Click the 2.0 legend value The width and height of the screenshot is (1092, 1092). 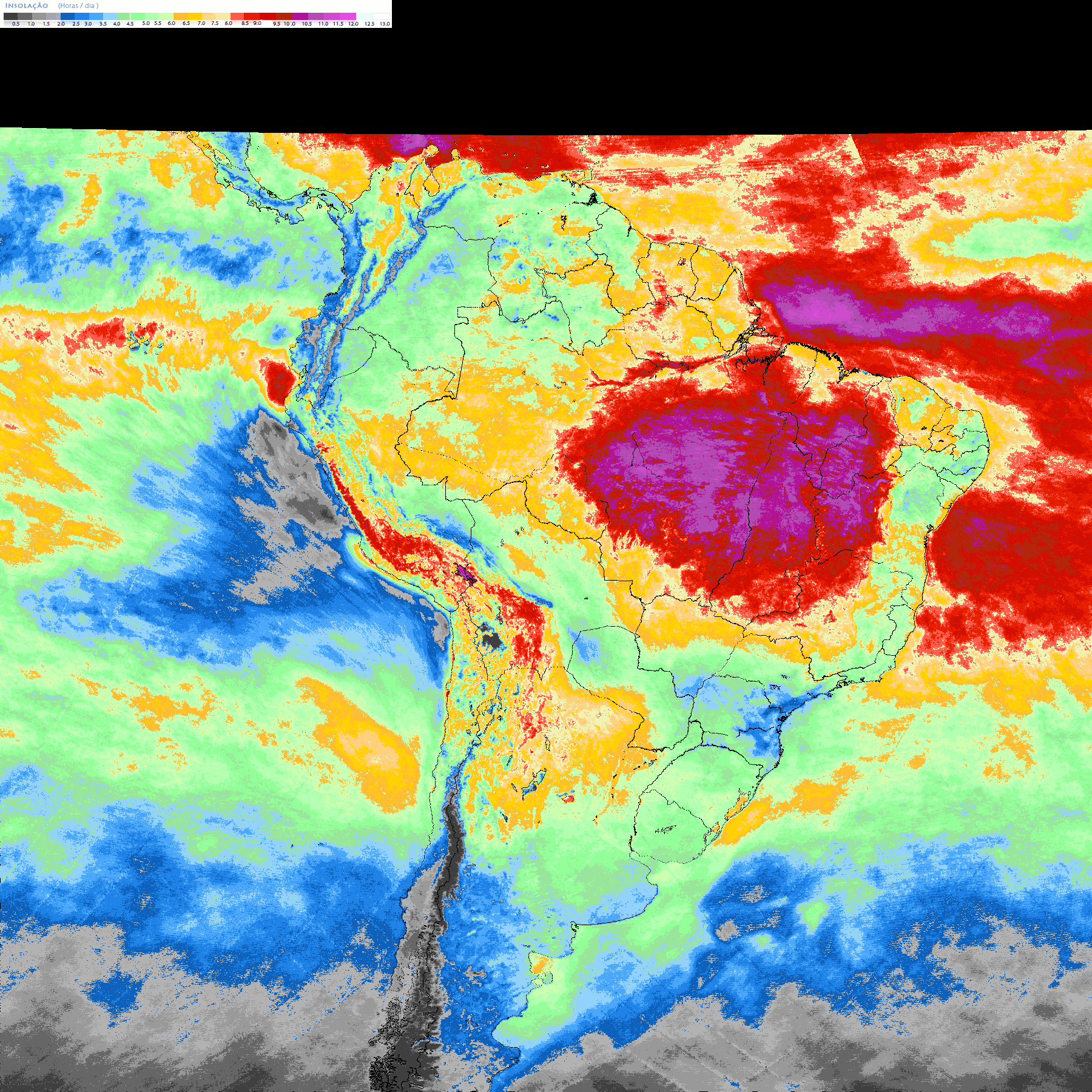(x=61, y=24)
